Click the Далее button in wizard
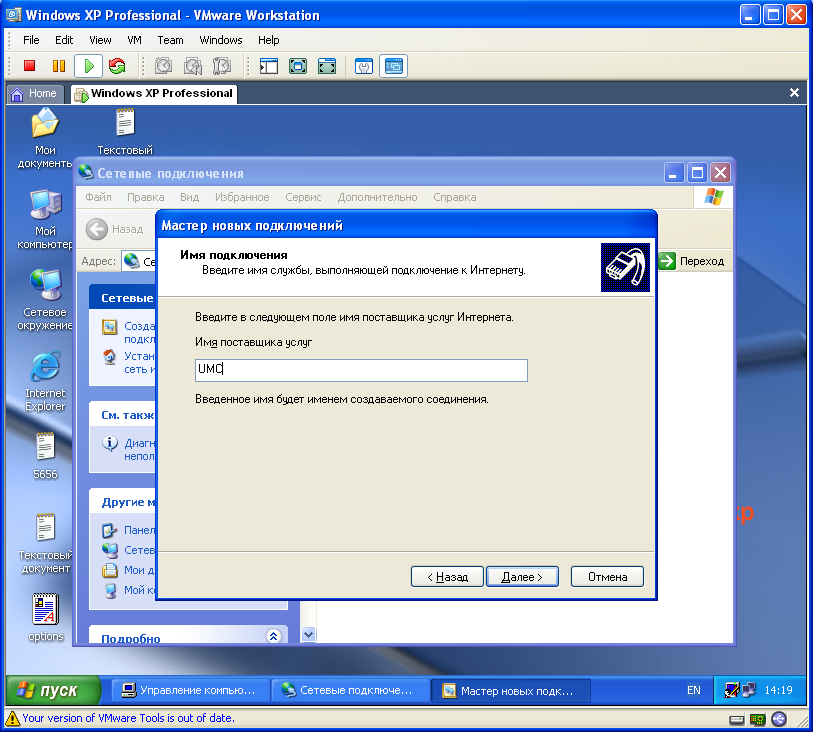Screen dimensions: 813x732 pos(522,576)
